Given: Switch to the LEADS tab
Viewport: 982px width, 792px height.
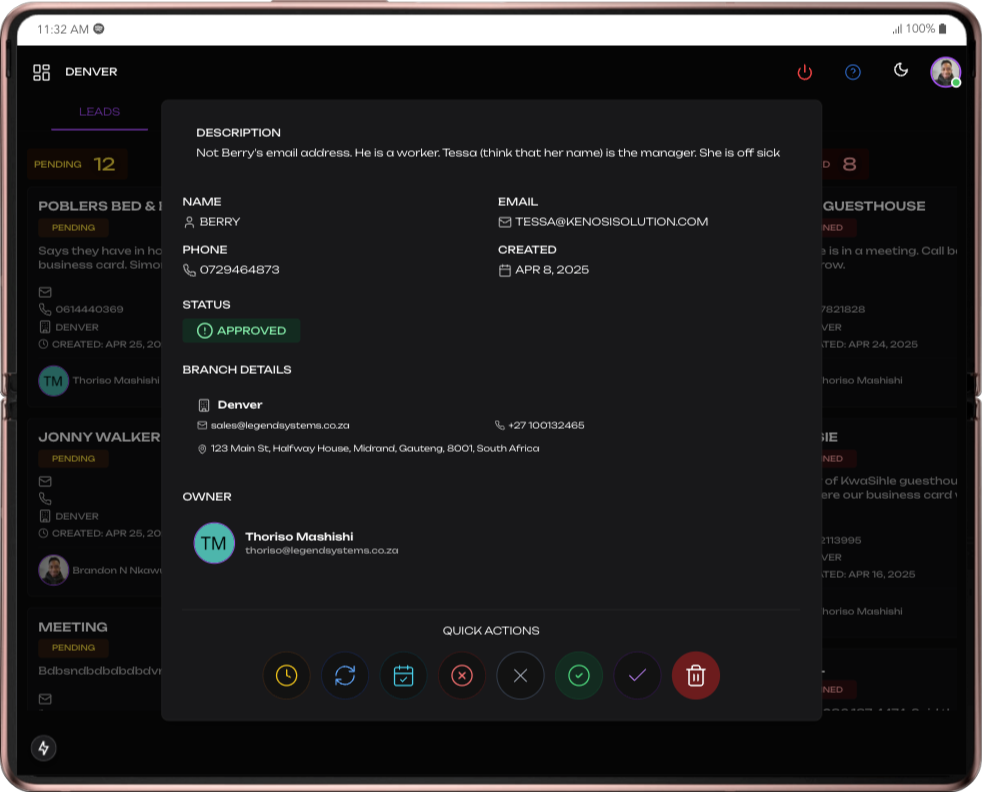Looking at the screenshot, I should click(x=100, y=112).
